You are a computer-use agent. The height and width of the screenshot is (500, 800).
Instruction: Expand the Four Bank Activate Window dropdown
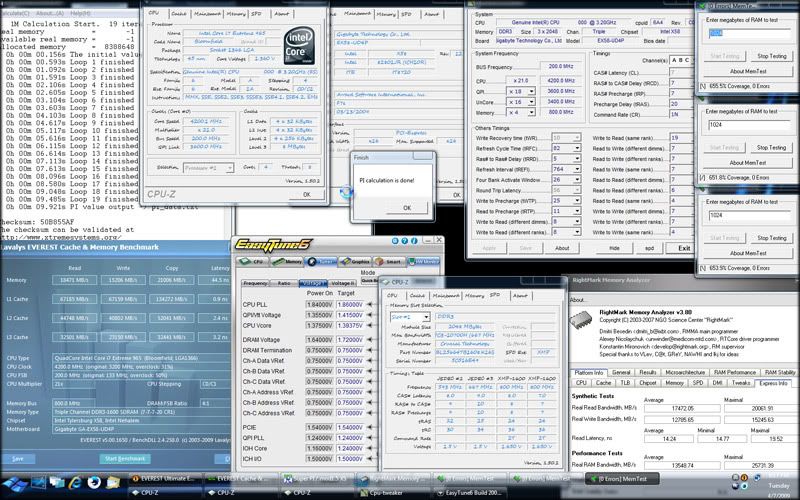tap(577, 180)
